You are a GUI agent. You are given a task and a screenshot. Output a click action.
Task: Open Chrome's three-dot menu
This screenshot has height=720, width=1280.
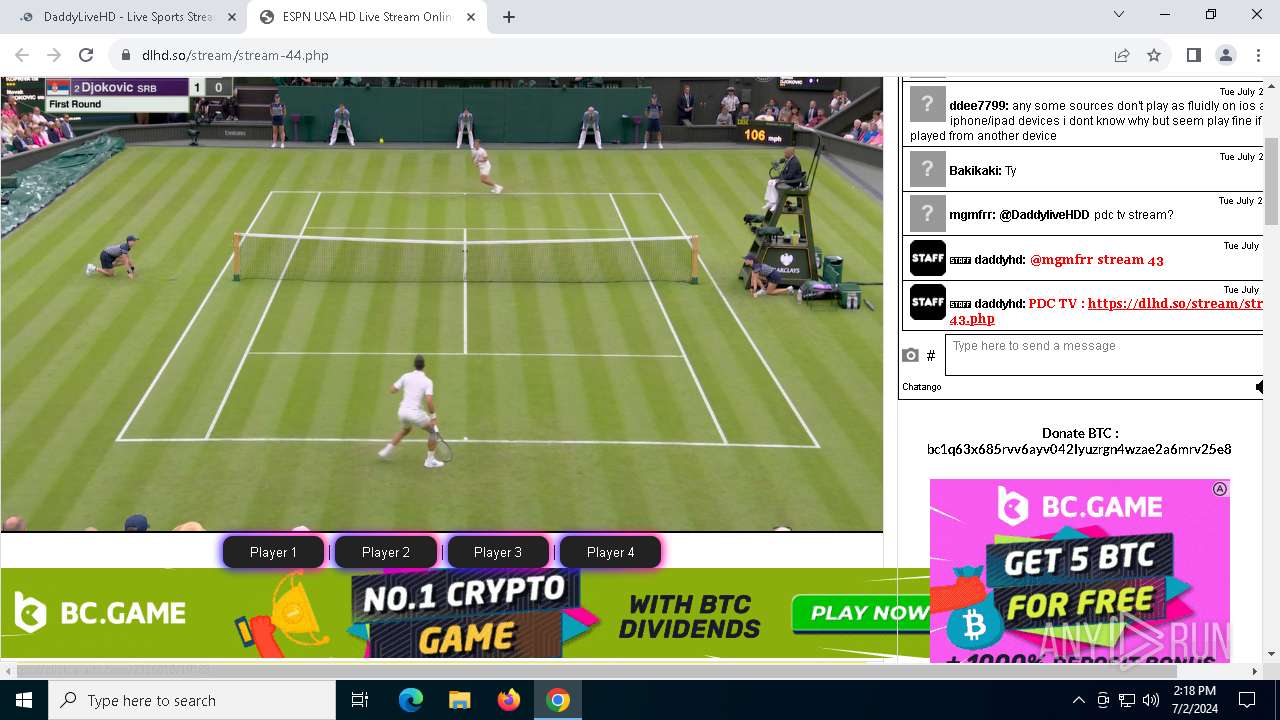click(1257, 55)
